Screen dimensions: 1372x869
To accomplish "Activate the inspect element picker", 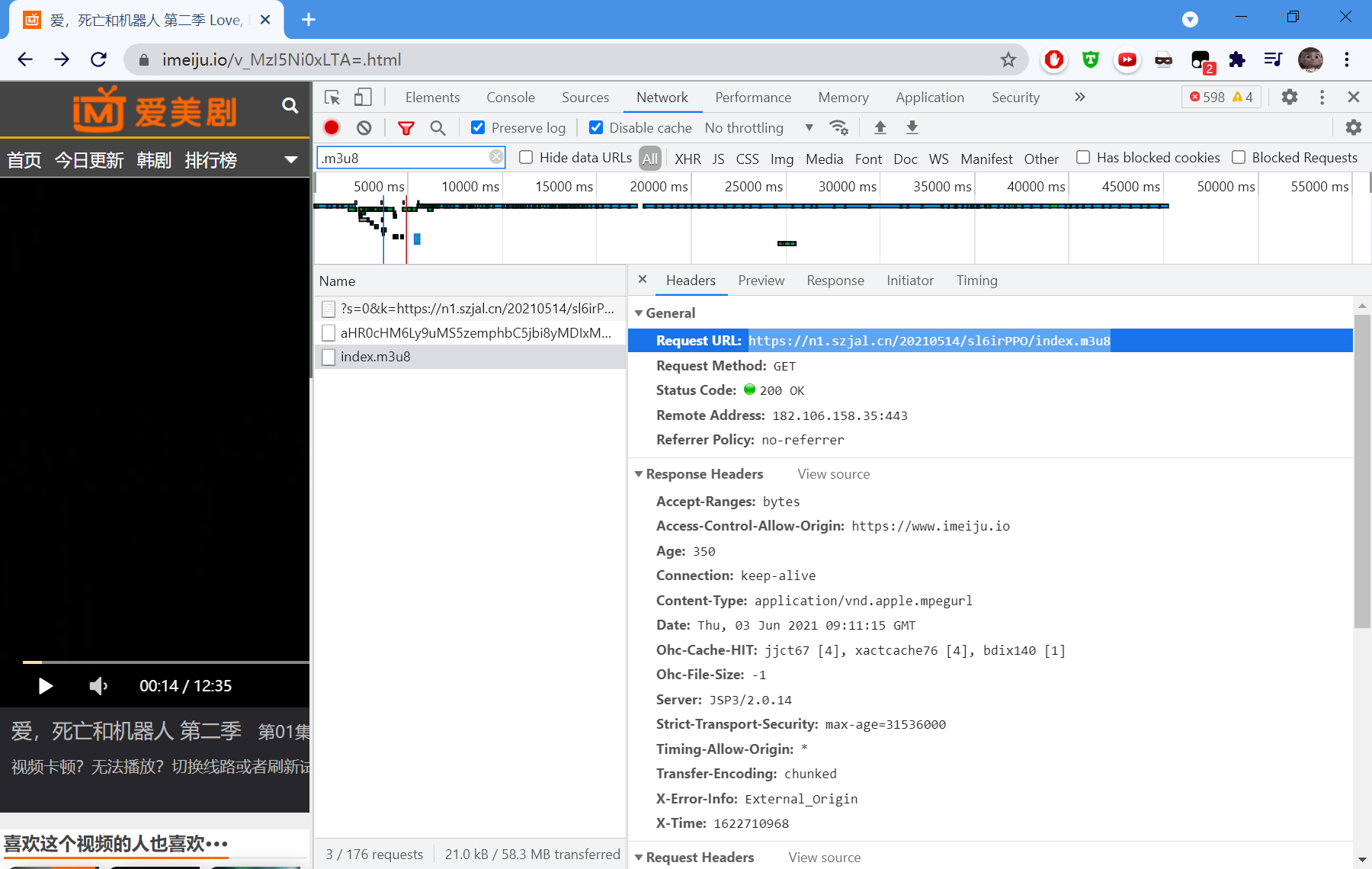I will pyautogui.click(x=332, y=97).
